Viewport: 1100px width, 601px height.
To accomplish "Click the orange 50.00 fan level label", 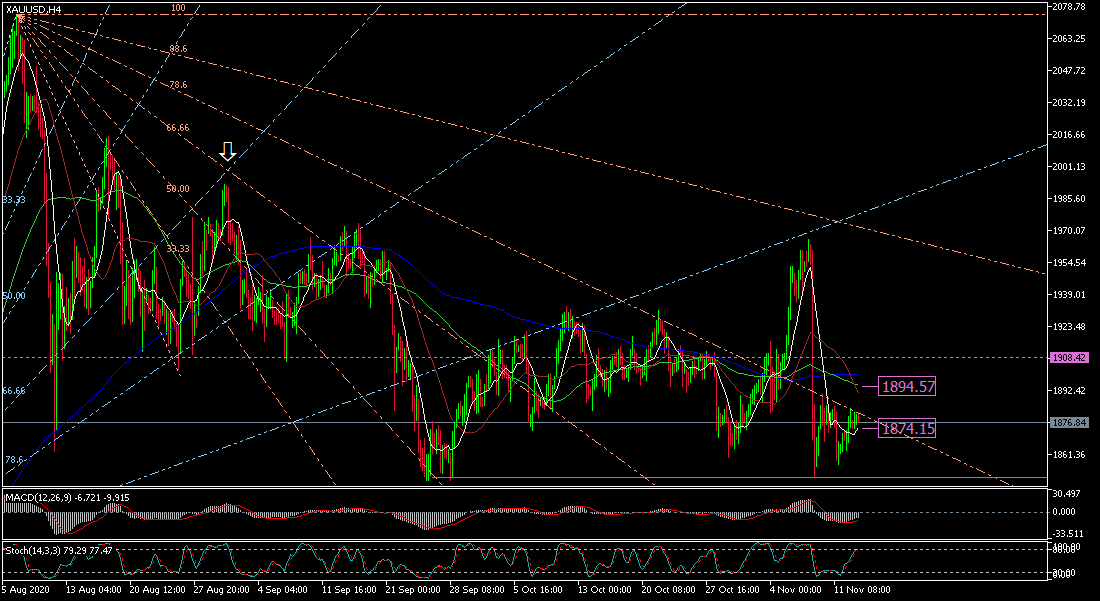I will [178, 188].
